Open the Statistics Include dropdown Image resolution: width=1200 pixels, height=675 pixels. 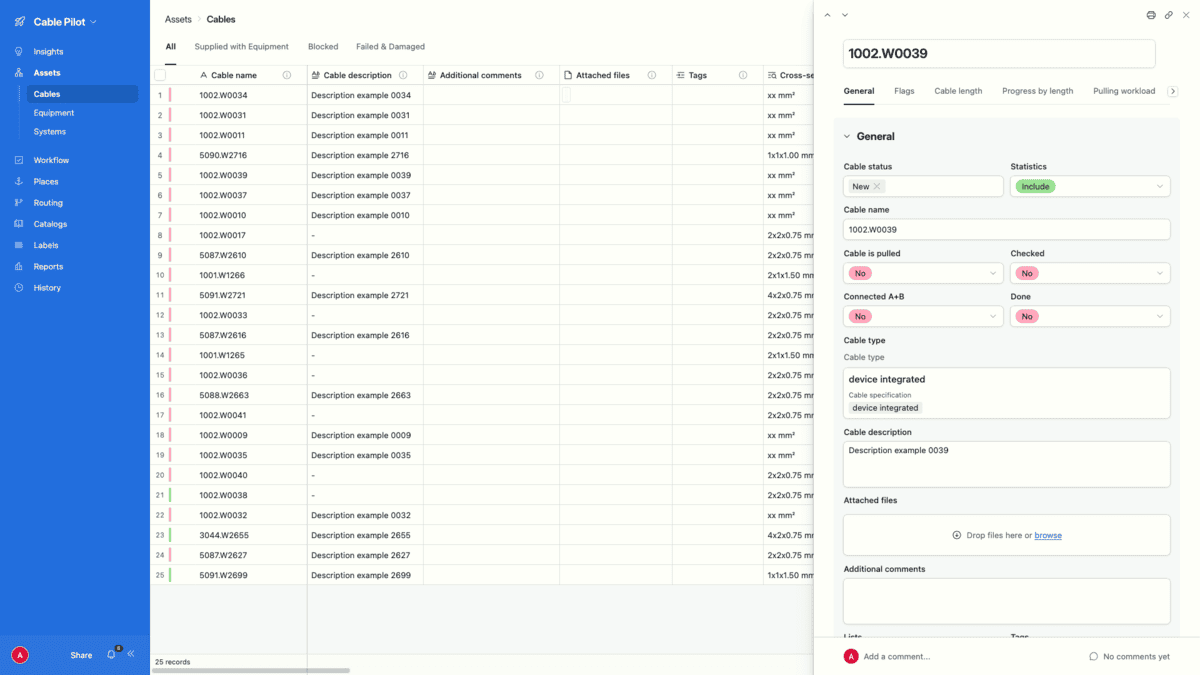[1090, 186]
